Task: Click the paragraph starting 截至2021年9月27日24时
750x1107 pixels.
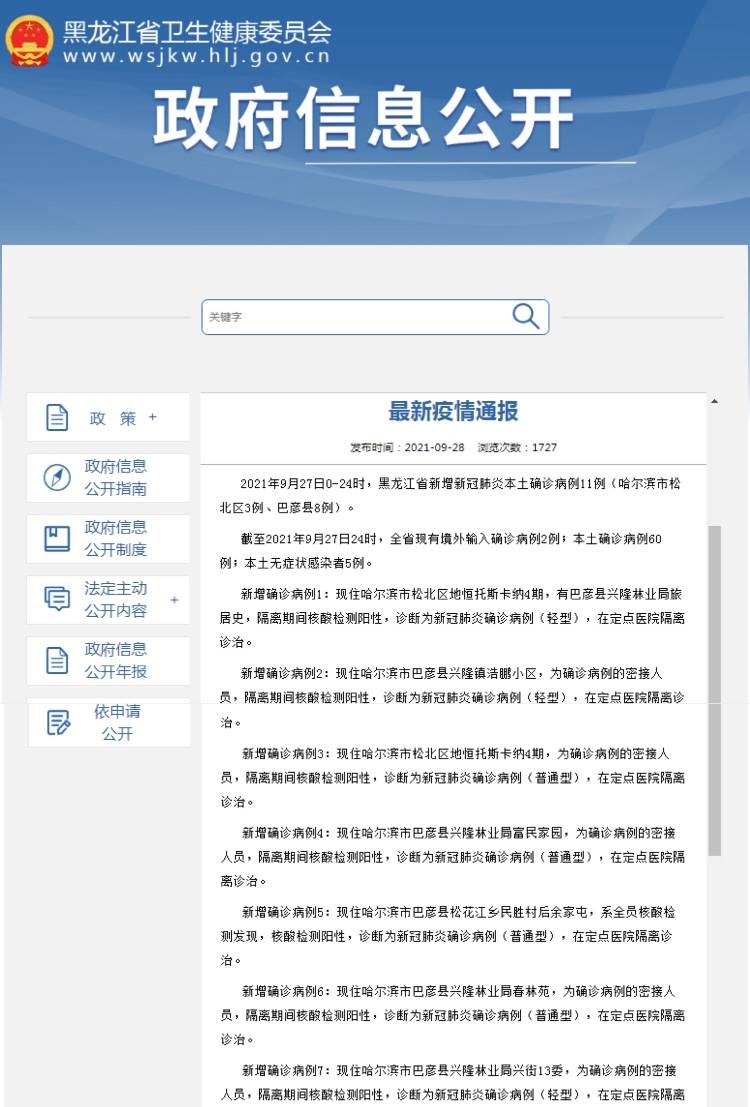Action: (x=441, y=551)
